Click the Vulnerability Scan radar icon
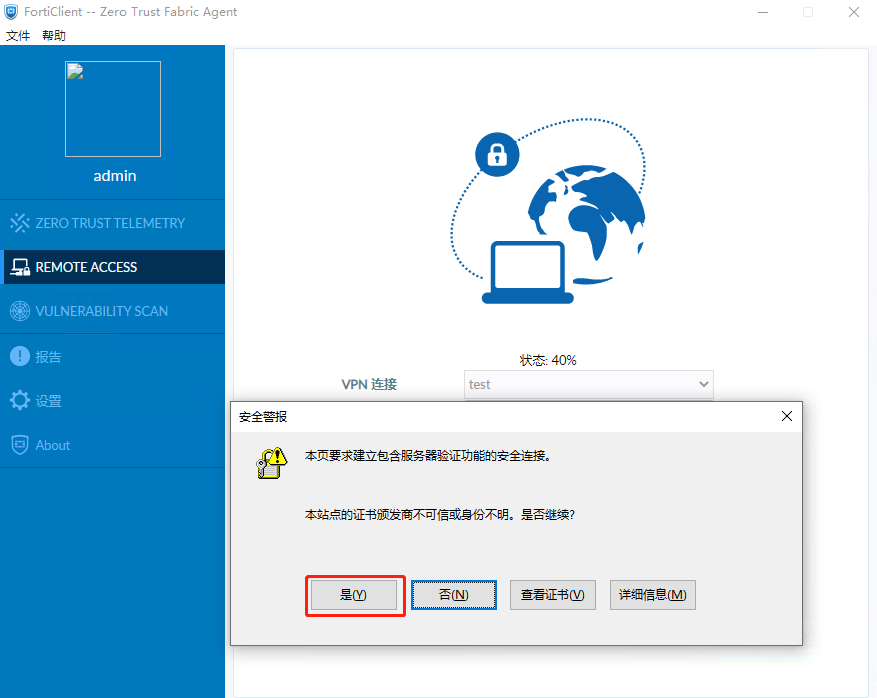The image size is (877, 698). click(20, 311)
